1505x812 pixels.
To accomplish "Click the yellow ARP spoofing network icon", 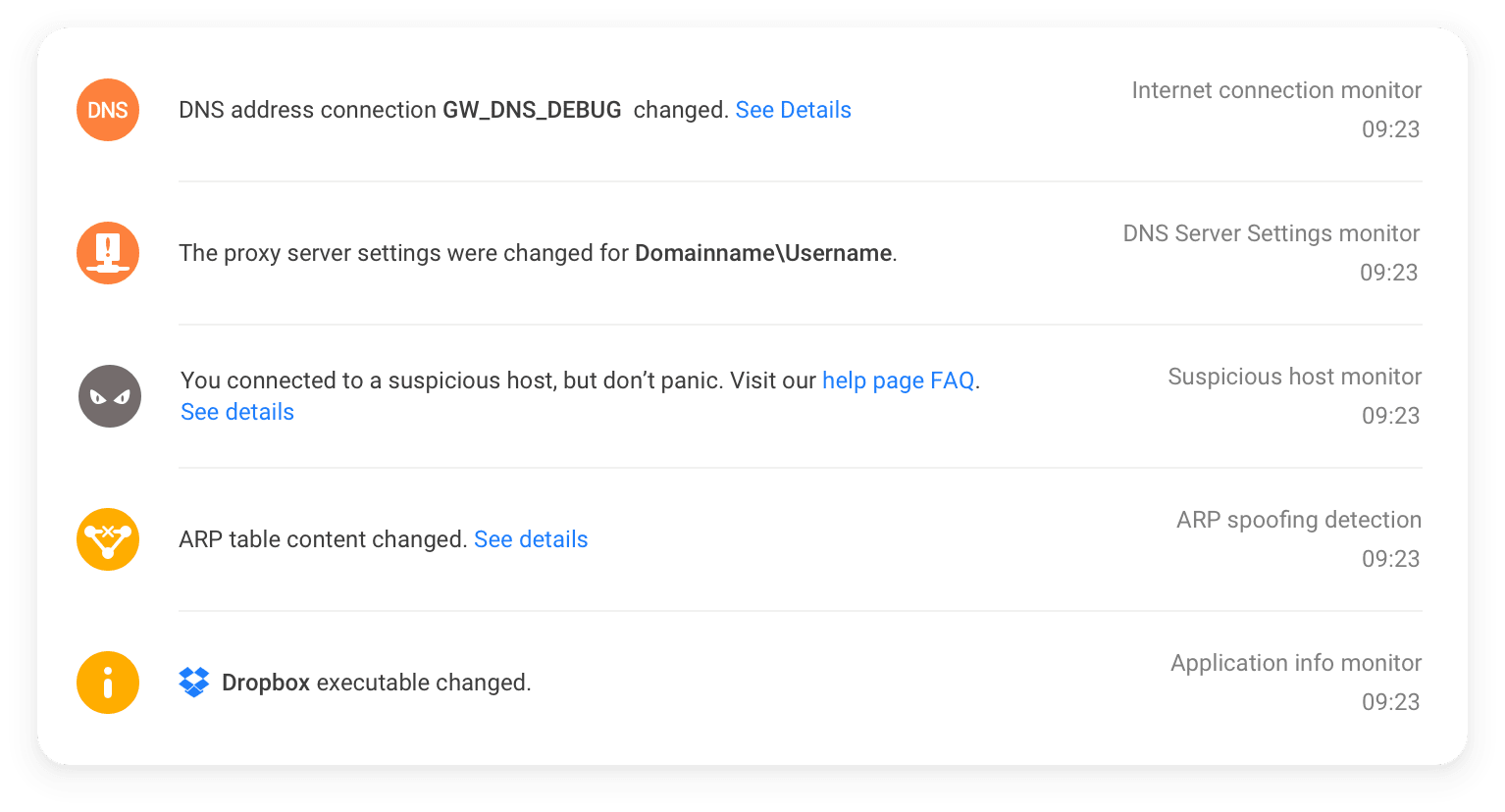I will click(x=108, y=539).
